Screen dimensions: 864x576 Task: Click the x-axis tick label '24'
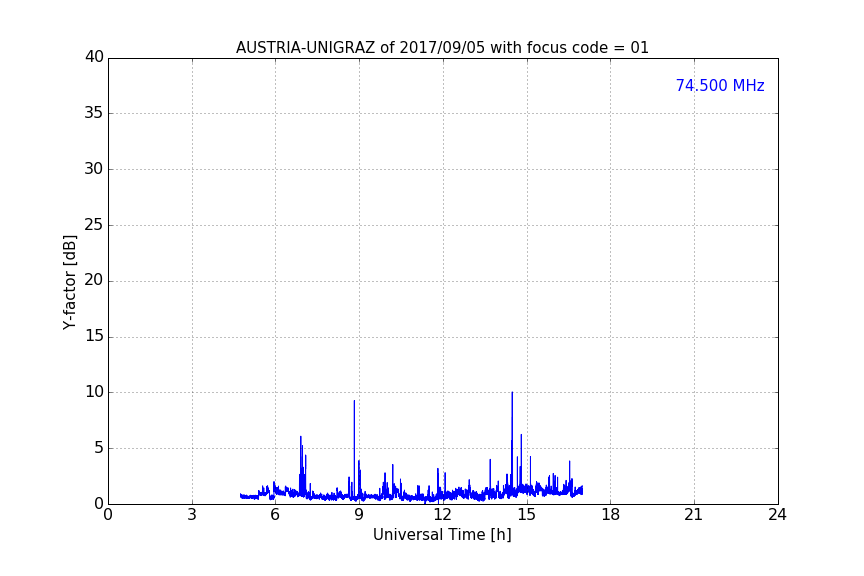coord(777,515)
